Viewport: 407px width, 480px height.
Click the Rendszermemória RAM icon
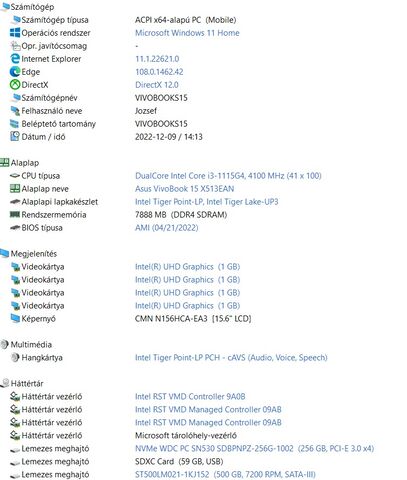pyautogui.click(x=15, y=215)
